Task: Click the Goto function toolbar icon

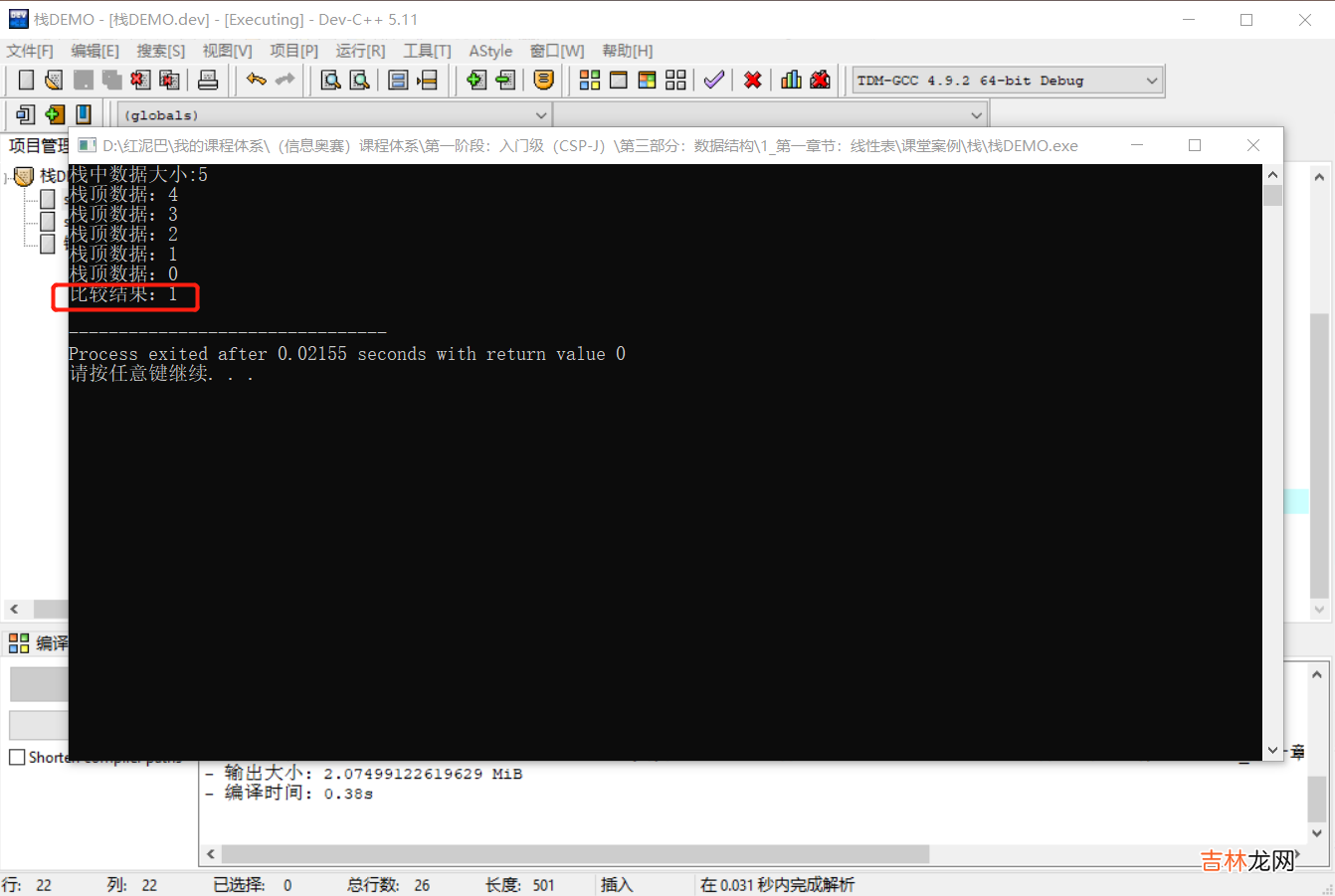Action: [x=398, y=81]
